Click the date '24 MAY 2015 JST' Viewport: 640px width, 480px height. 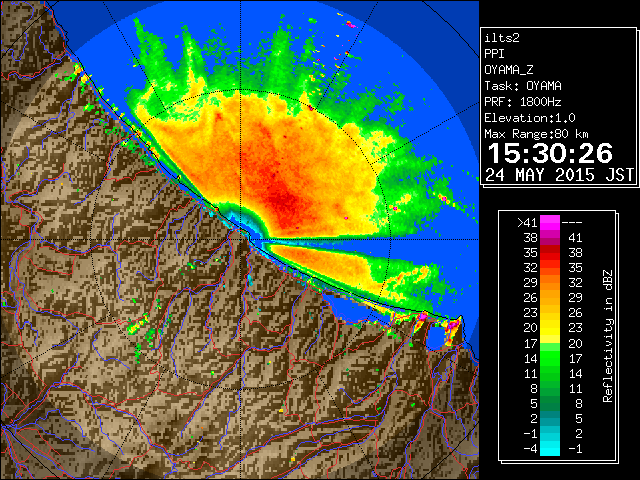click(560, 175)
